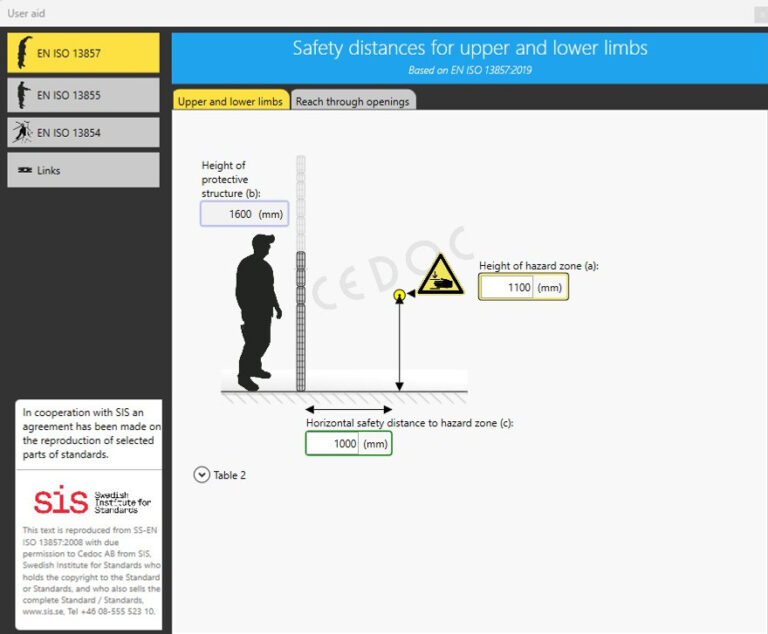Click the crushing hazard icon for EN ISO 13854
Viewport: 768px width, 634px height.
click(x=23, y=132)
